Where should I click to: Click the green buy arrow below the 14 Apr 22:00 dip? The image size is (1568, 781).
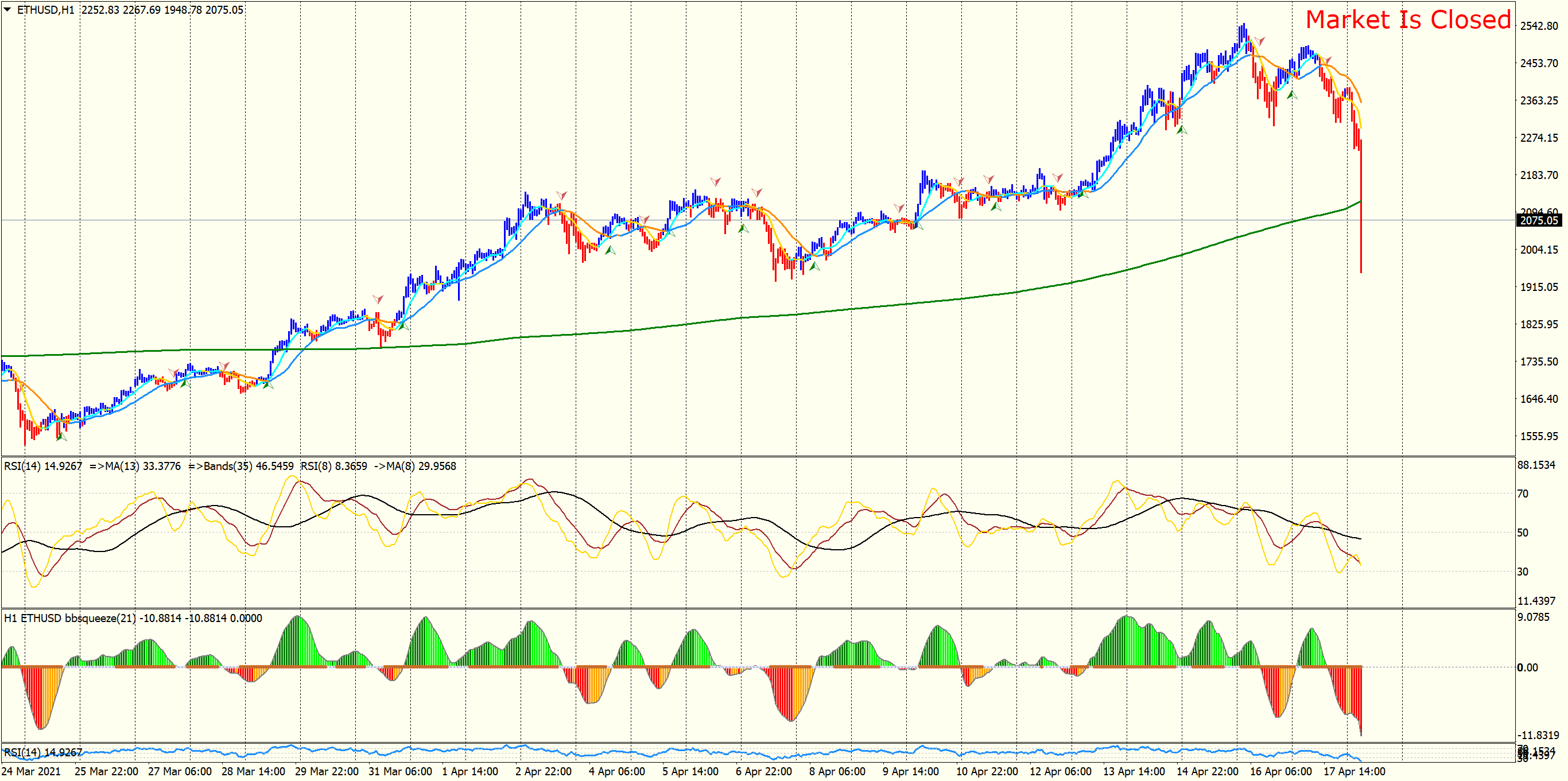coord(1182,129)
